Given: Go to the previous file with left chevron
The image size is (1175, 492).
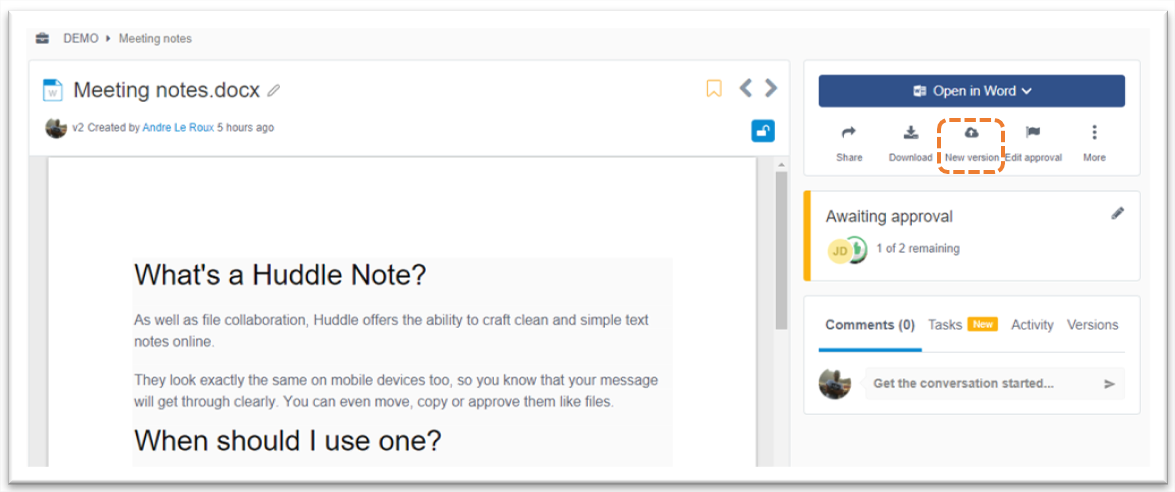Looking at the screenshot, I should (x=746, y=88).
